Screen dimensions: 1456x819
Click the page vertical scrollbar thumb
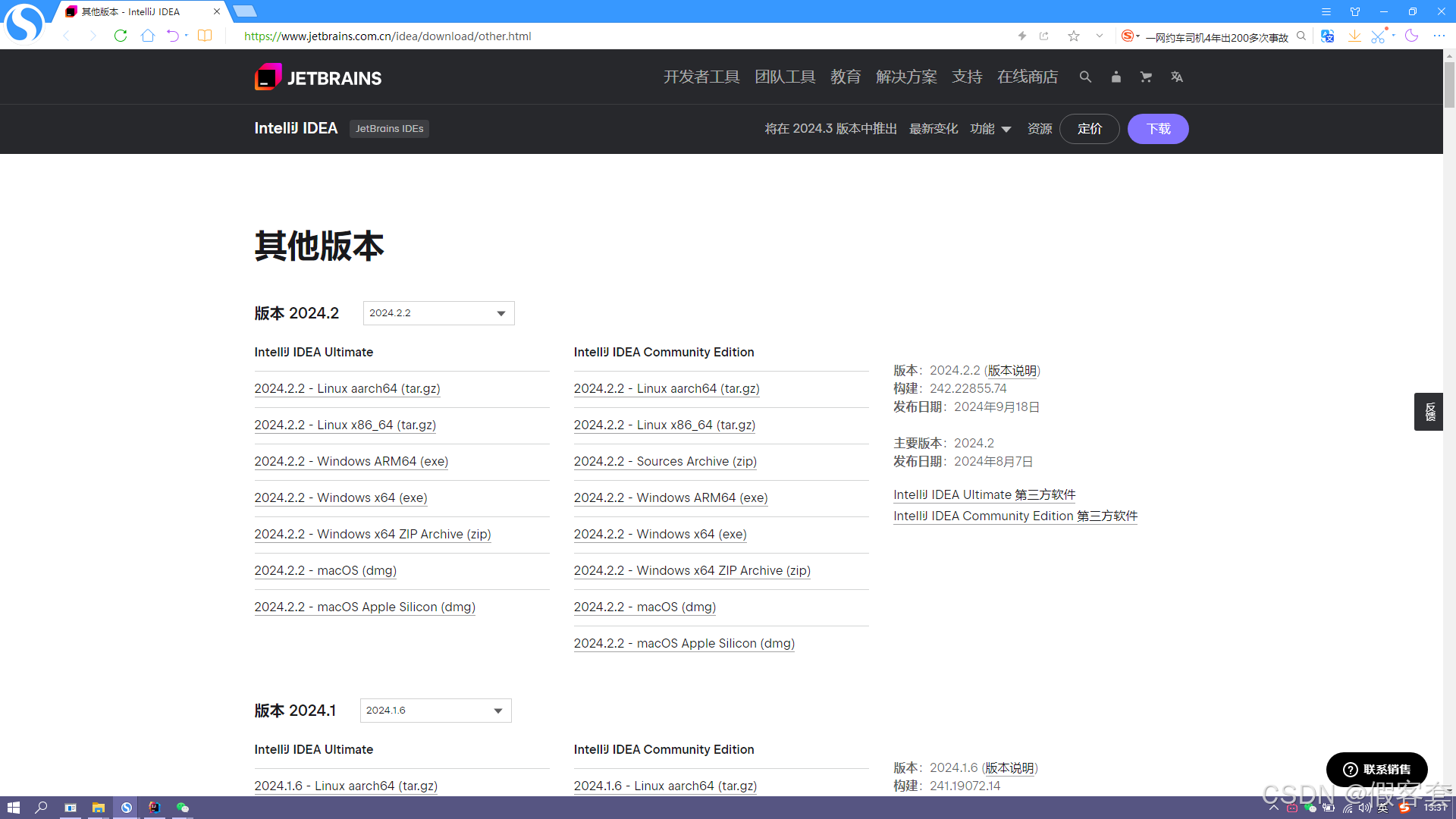coord(1449,85)
